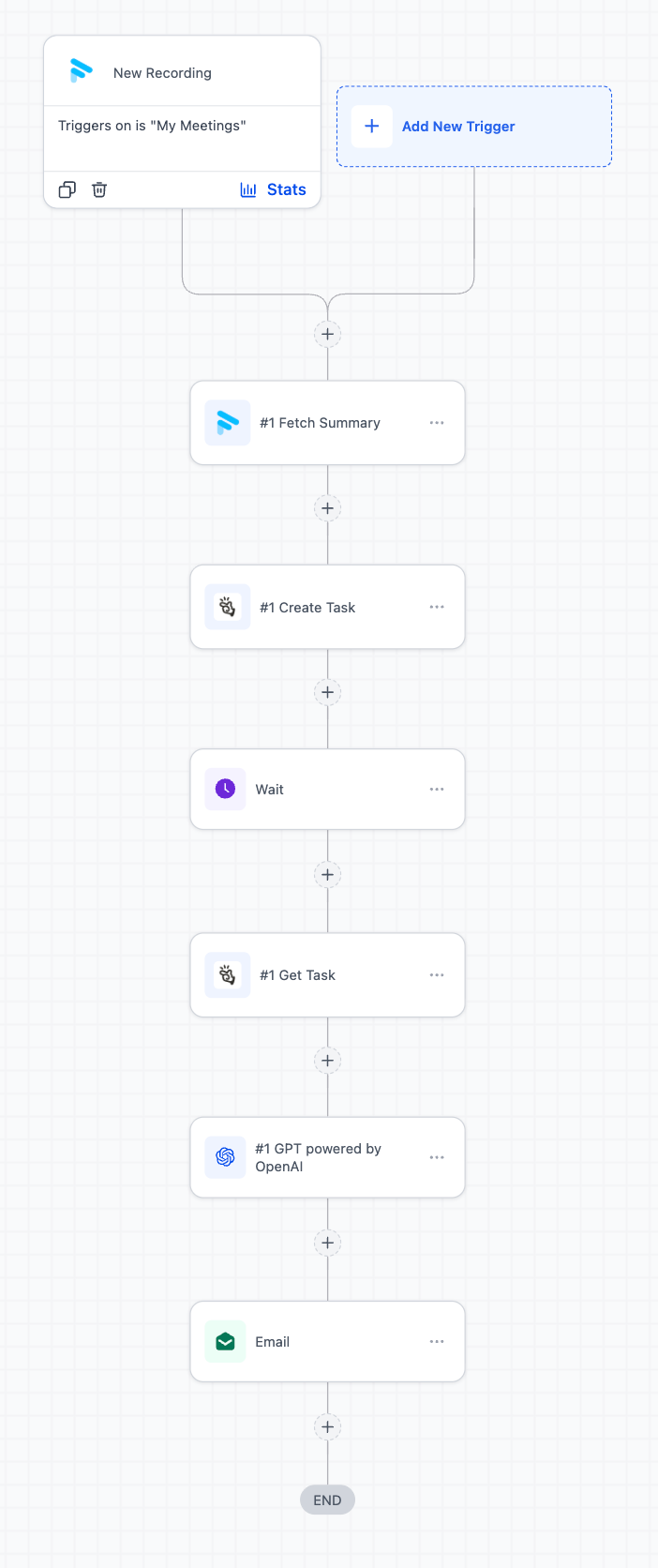Add a step between Wait and Get Task
The image size is (658, 1568).
(327, 875)
